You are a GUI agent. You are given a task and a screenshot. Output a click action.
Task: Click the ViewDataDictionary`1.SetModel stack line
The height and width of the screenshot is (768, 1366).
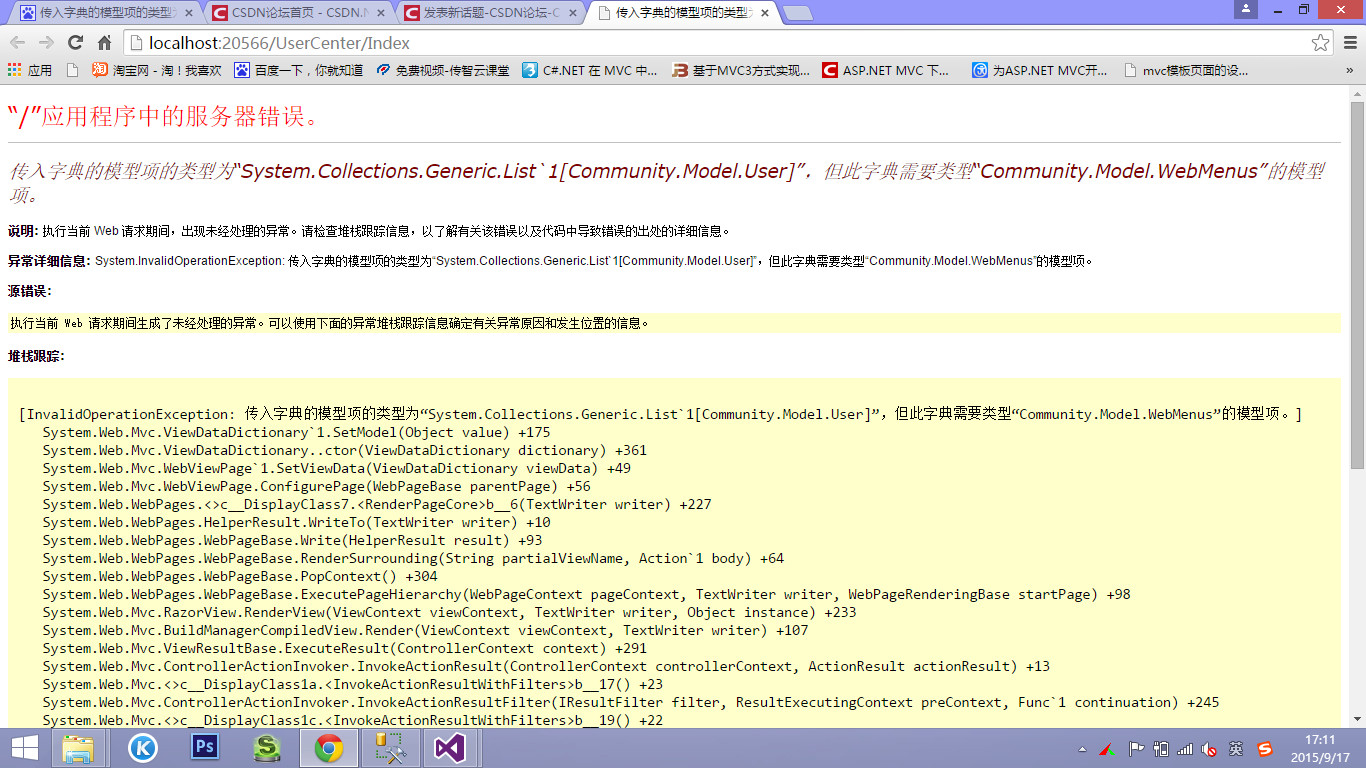296,432
